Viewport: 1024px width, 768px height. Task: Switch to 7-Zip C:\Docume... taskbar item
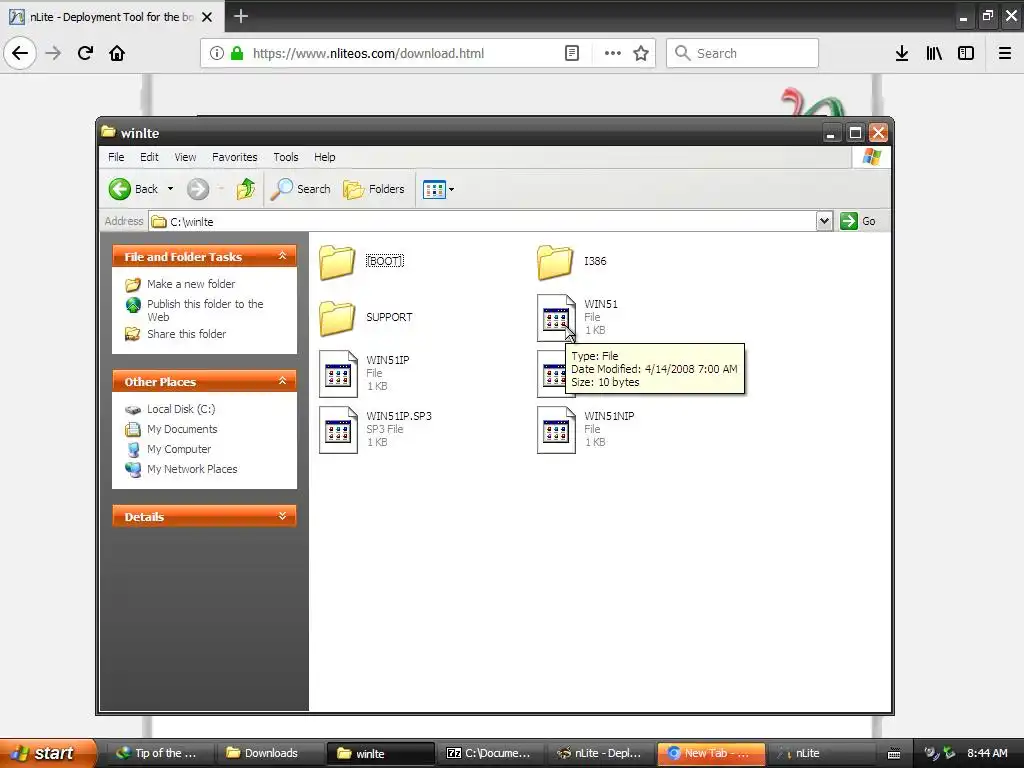click(490, 753)
